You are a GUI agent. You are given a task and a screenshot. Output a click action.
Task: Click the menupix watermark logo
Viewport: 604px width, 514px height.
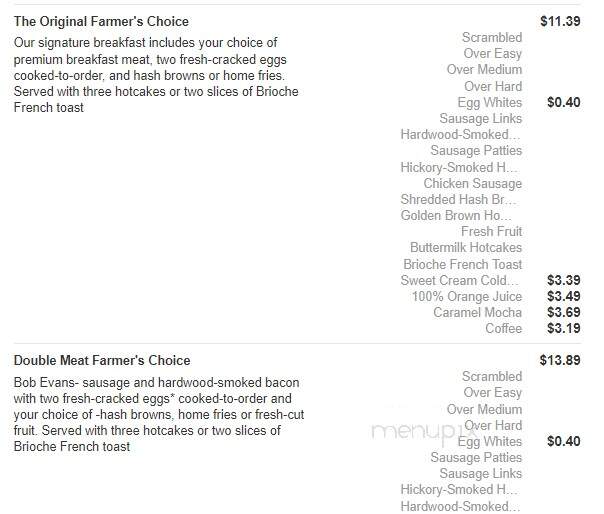coord(422,432)
